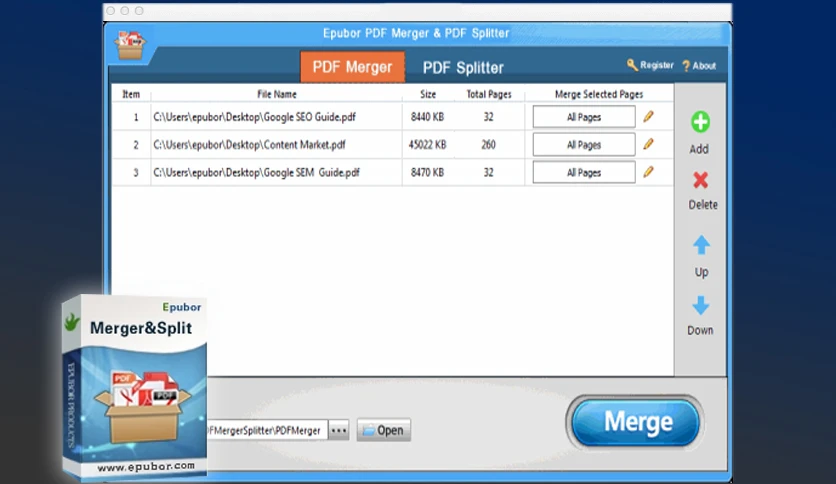Viewport: 836px width, 484px height.
Task: Edit pages pencil for Google SEO Guide.pdf
Action: point(648,116)
